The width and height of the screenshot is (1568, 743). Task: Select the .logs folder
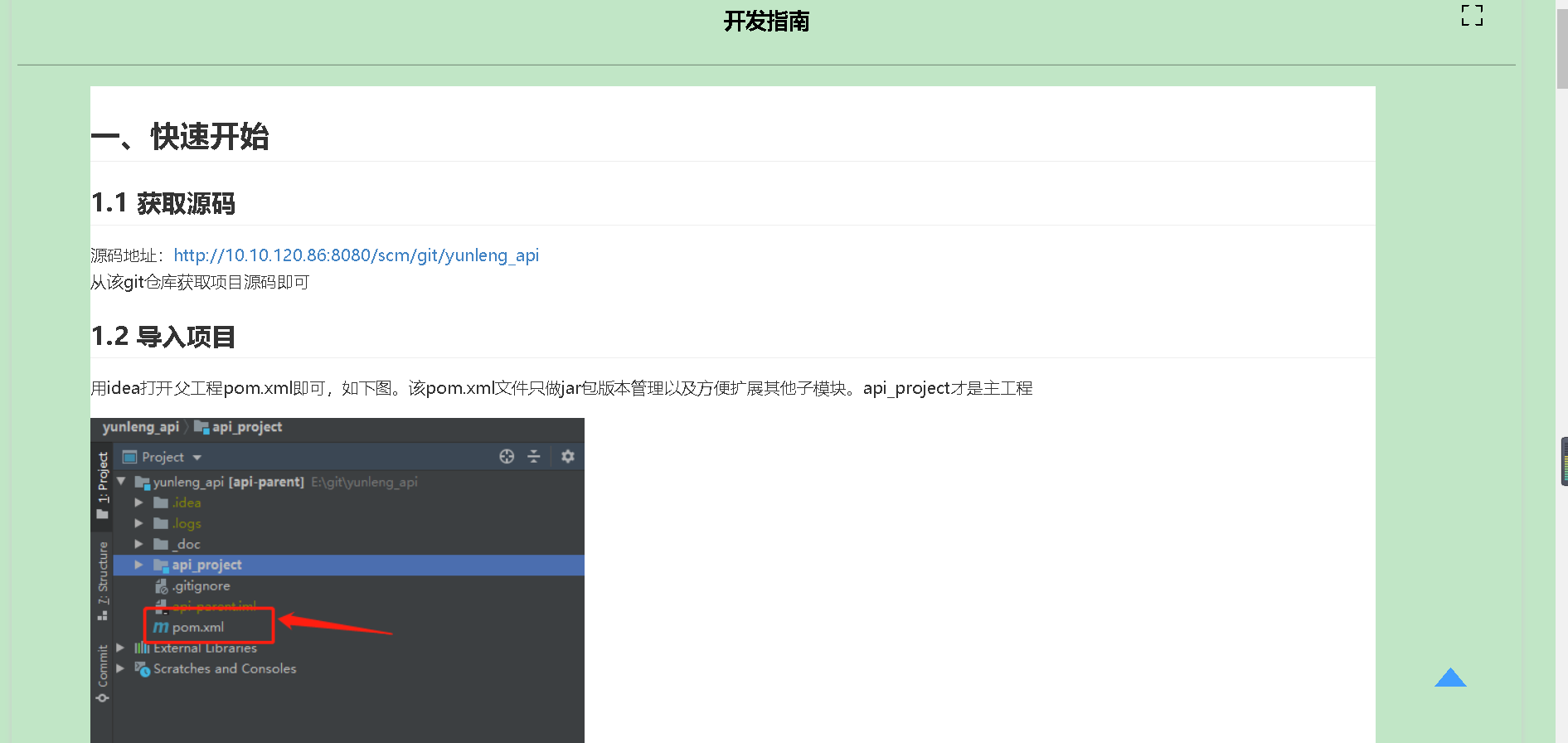click(187, 523)
